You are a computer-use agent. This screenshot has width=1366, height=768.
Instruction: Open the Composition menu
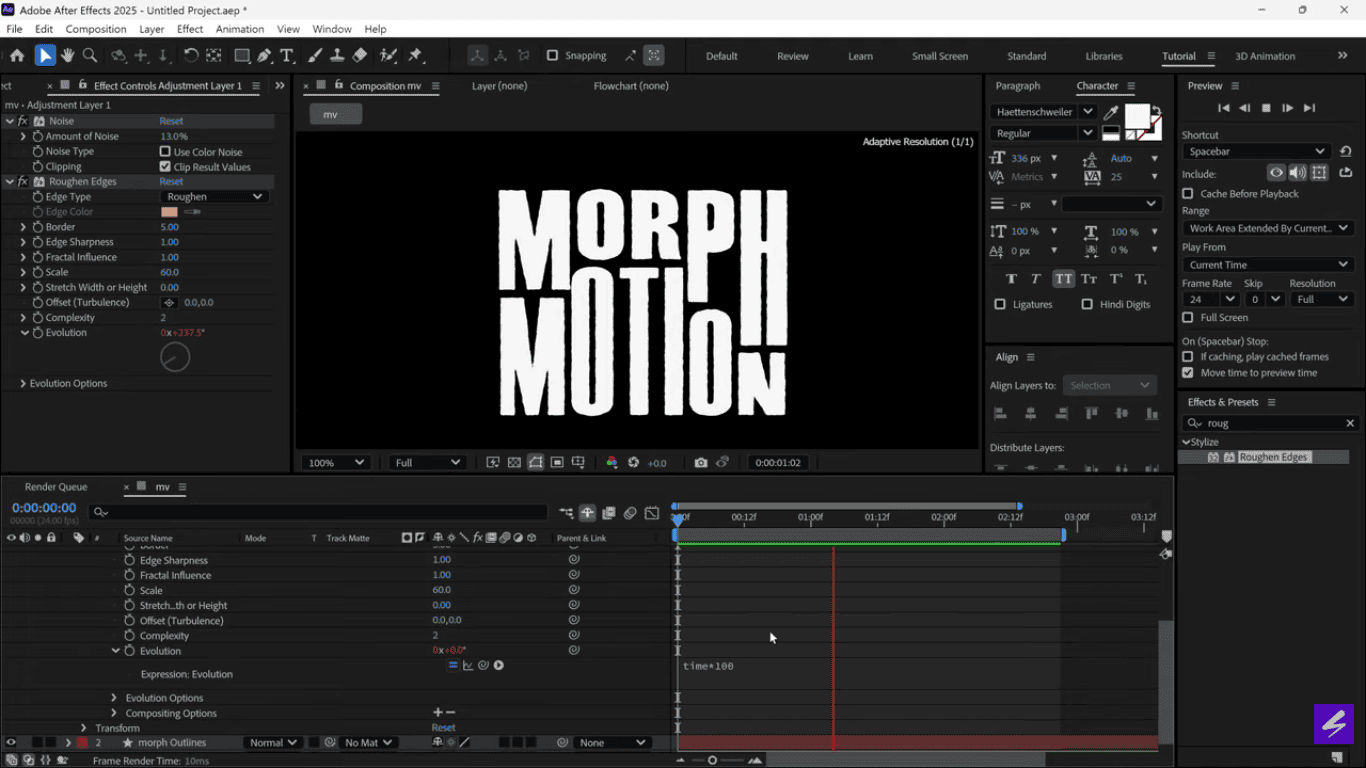pyautogui.click(x=96, y=29)
